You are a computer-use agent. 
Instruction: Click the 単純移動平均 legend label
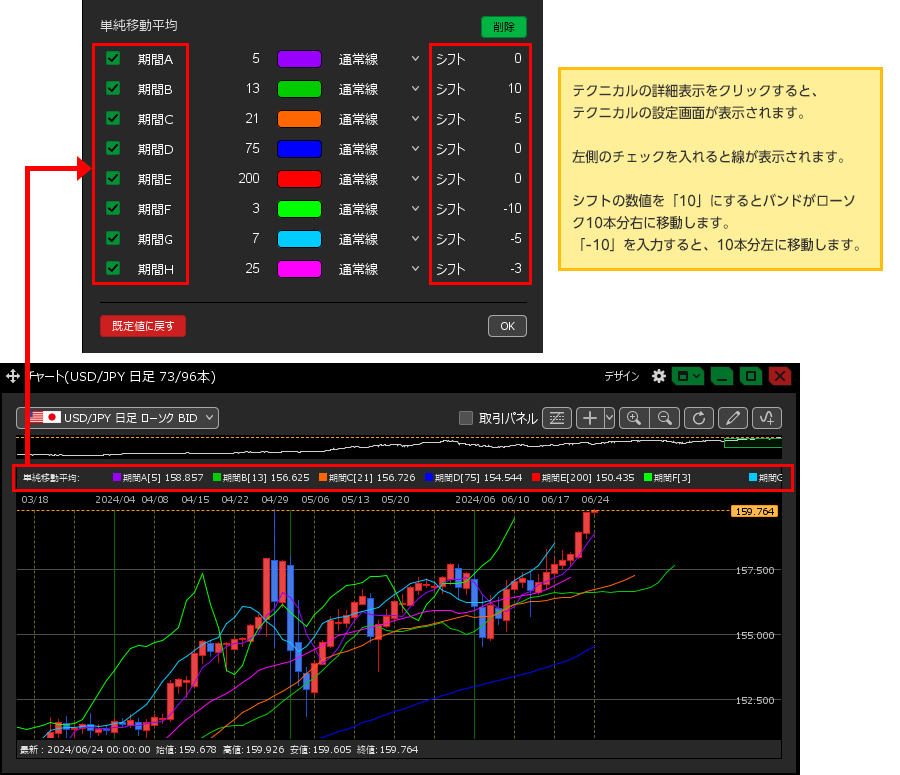[51, 478]
